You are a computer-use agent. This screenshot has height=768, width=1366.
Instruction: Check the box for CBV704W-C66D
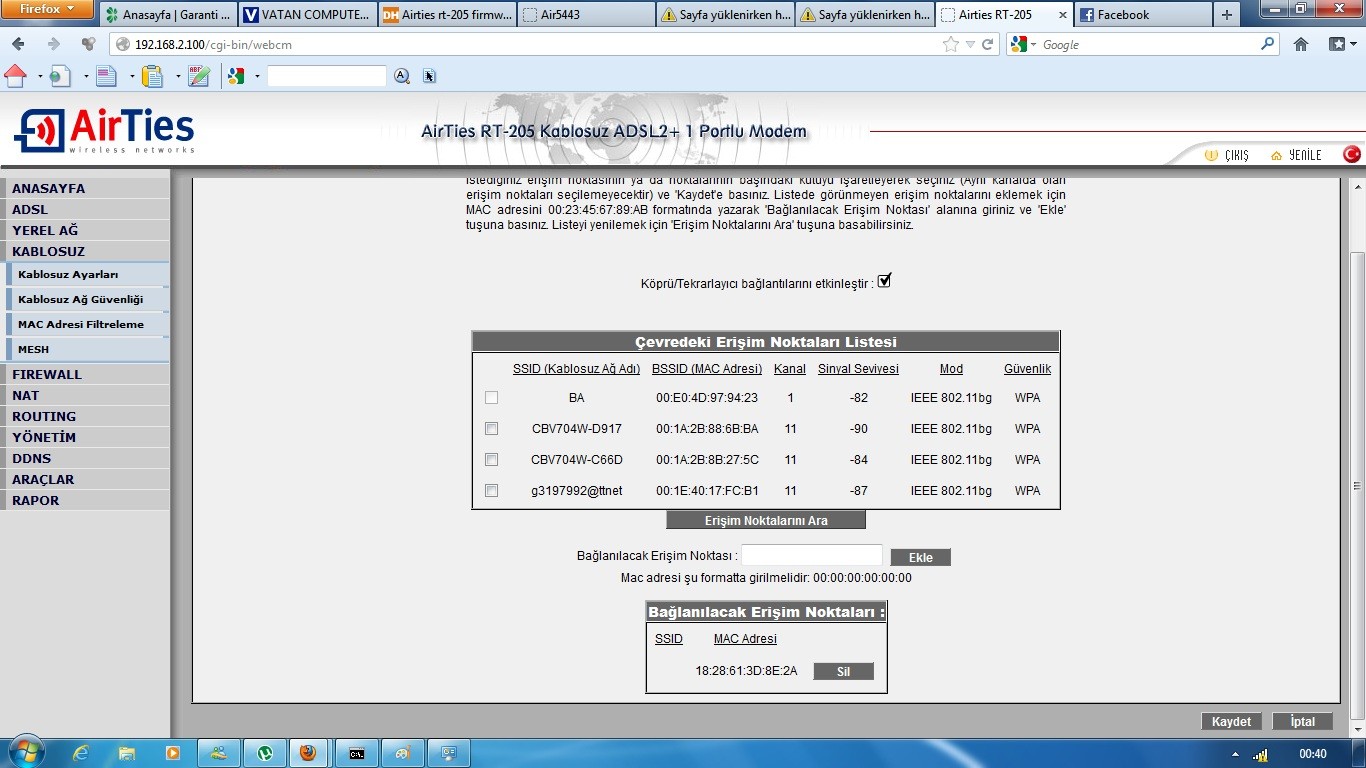491,459
